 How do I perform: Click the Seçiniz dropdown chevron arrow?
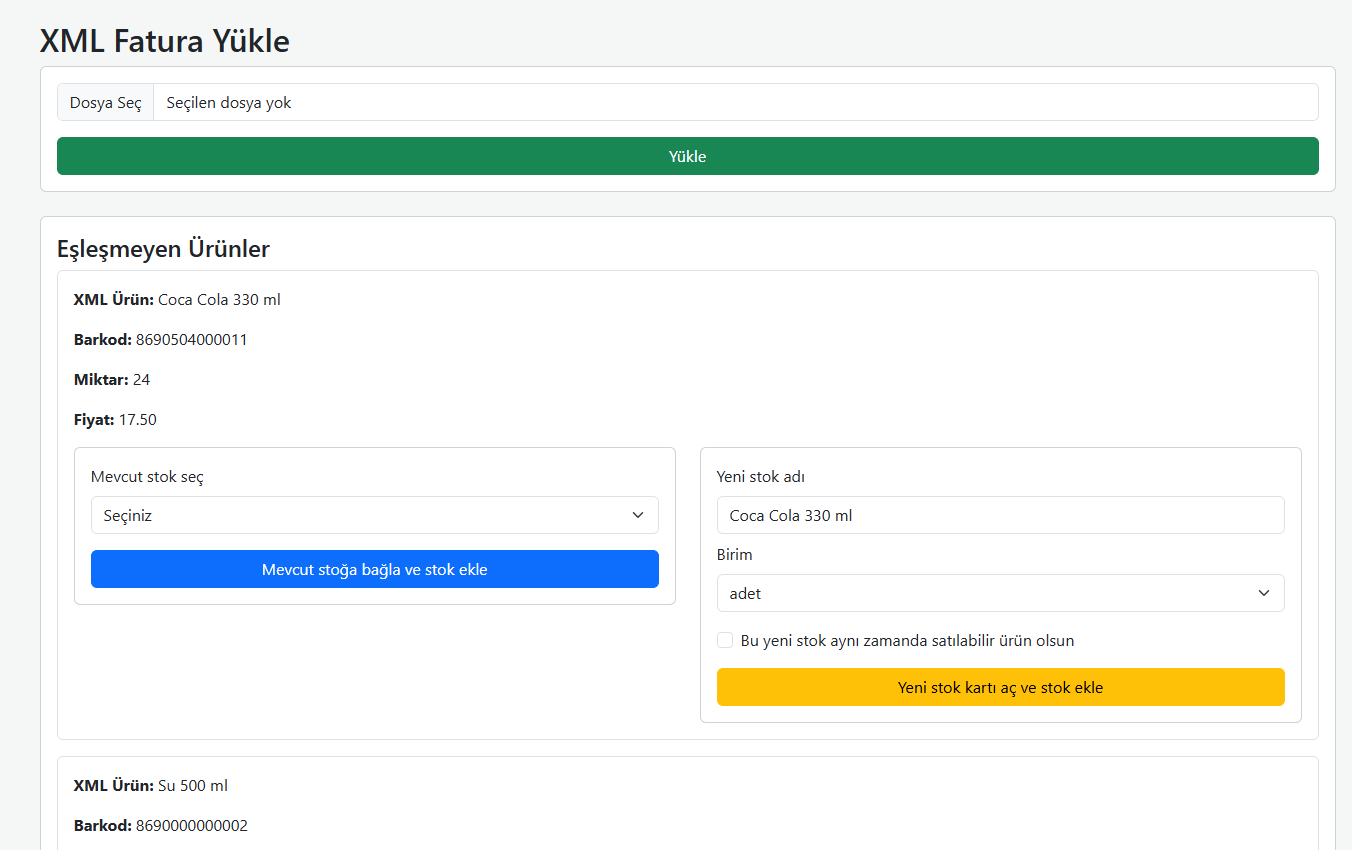pos(638,514)
